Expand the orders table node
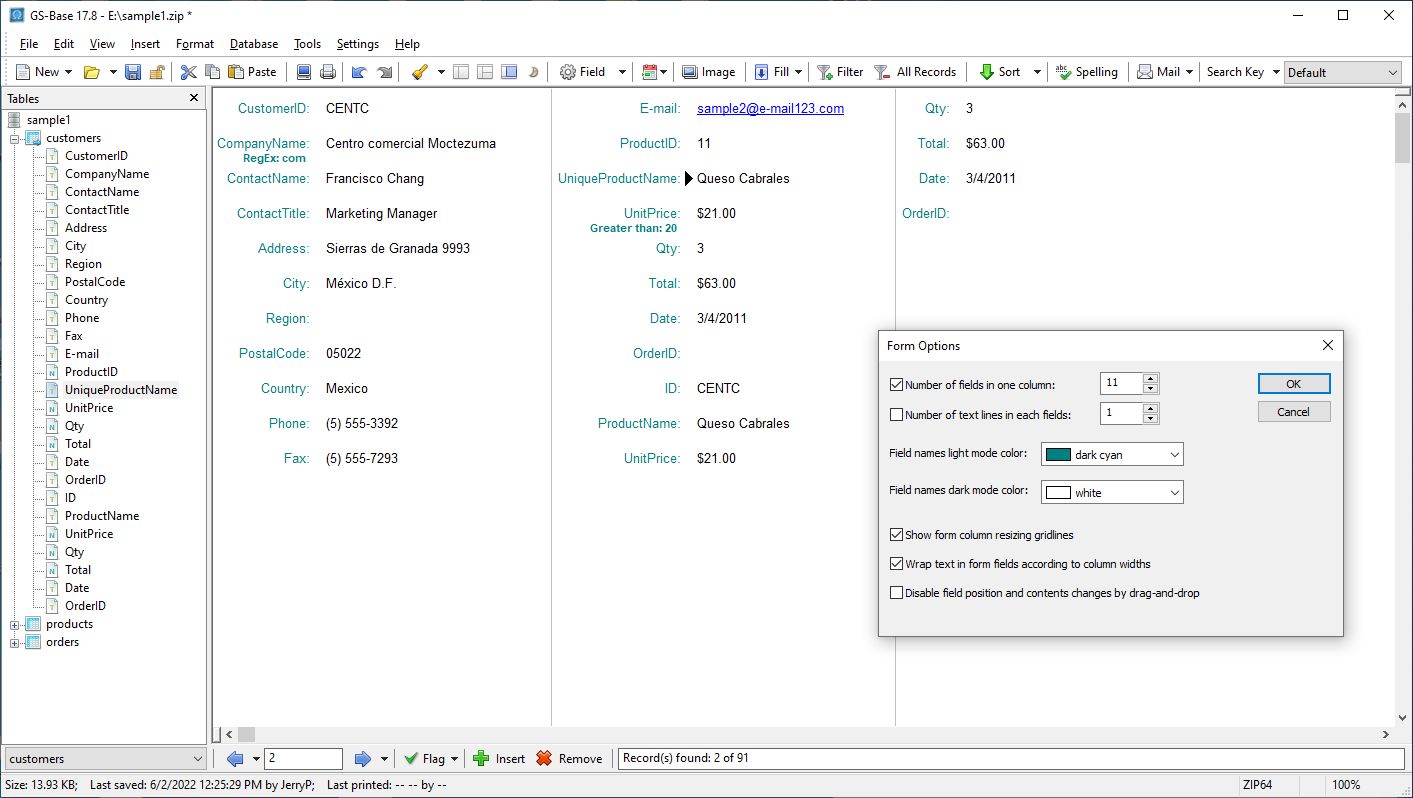1413x798 pixels. 15,642
